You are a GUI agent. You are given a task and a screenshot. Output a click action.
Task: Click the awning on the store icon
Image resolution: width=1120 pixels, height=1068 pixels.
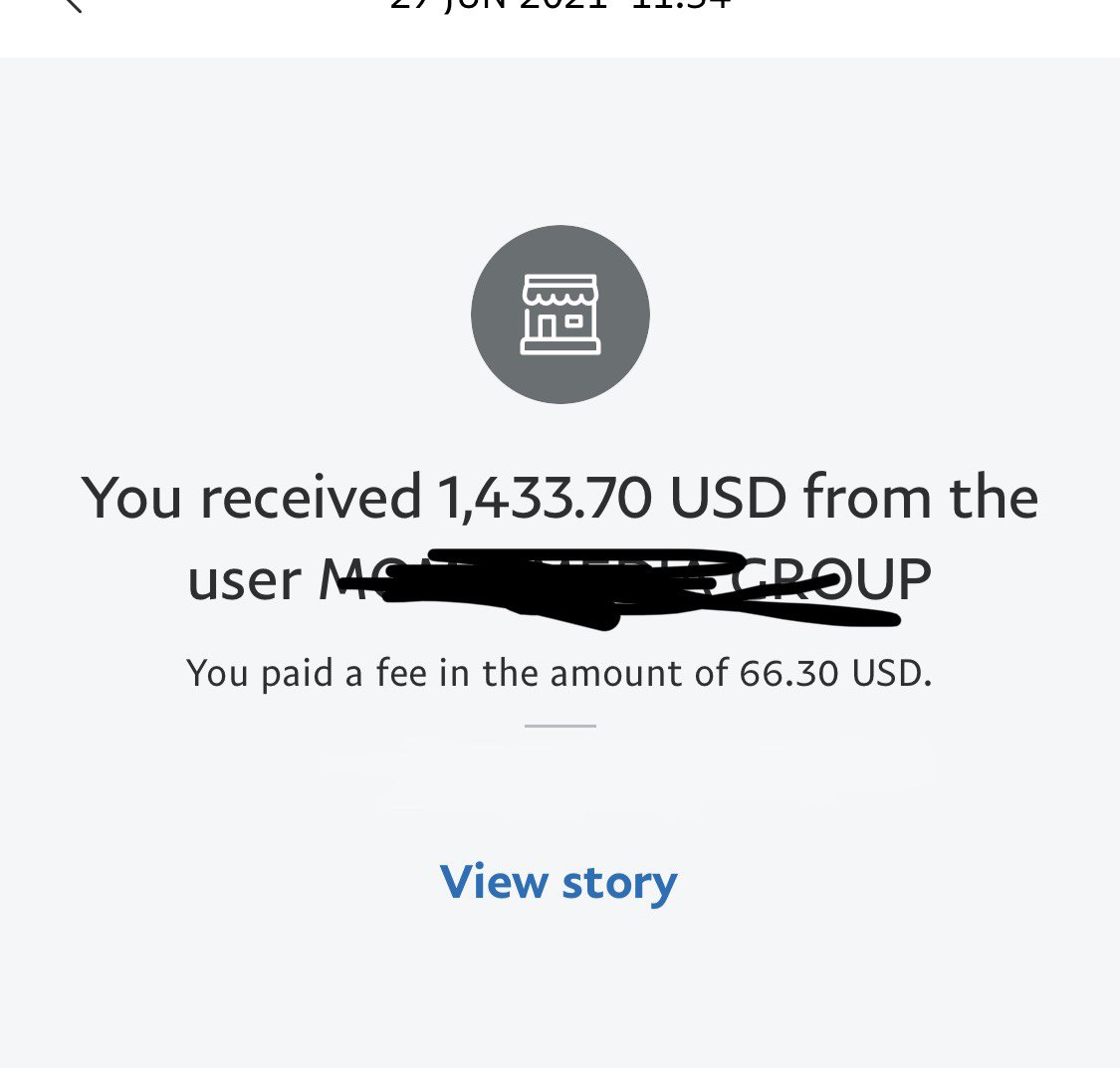tap(560, 290)
